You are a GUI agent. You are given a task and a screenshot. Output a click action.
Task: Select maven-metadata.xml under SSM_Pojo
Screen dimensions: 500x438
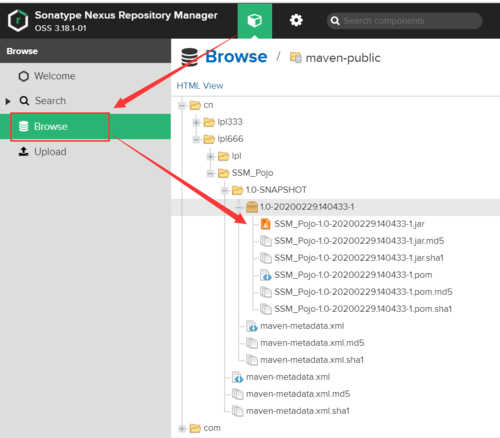(288, 377)
